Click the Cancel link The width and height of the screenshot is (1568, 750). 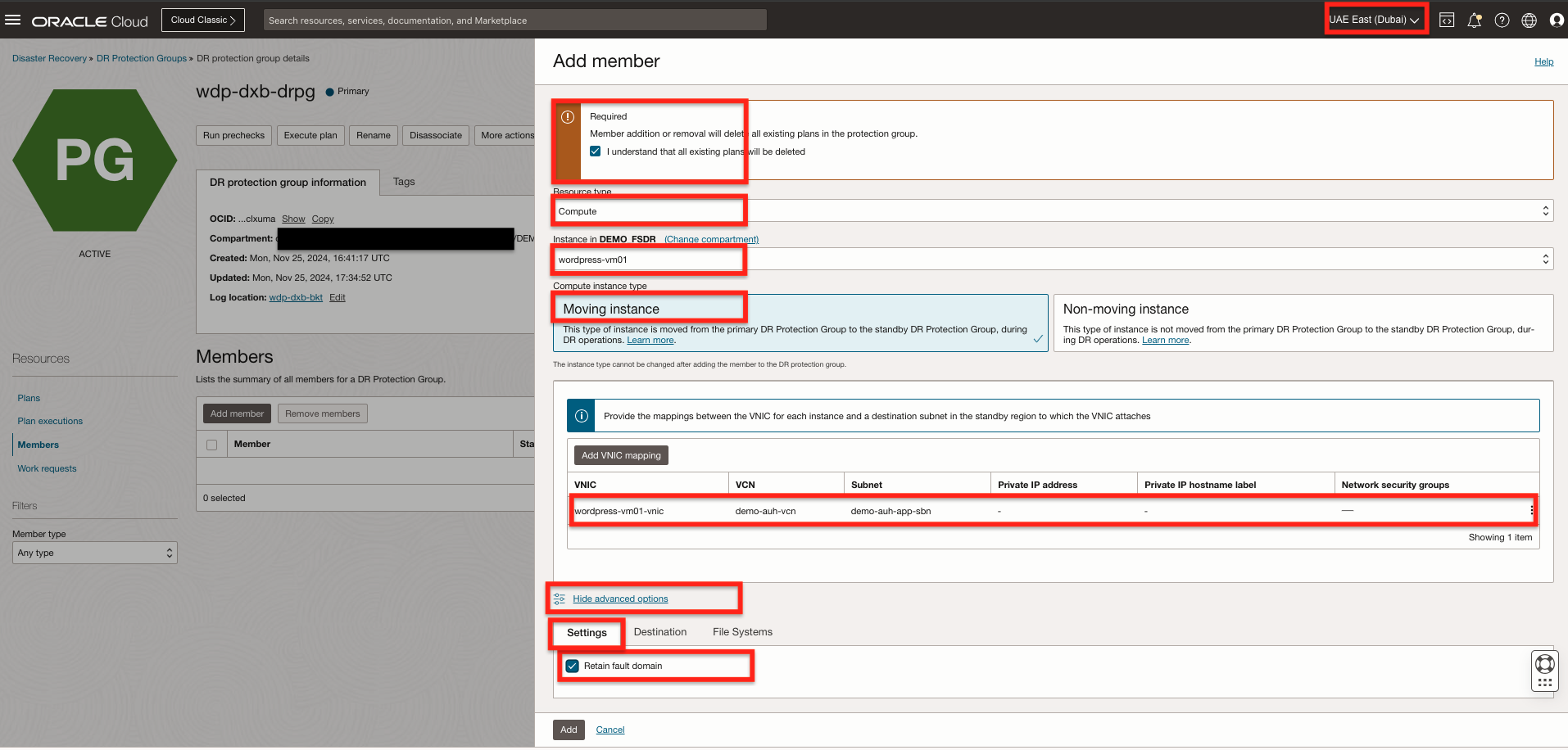tap(610, 730)
